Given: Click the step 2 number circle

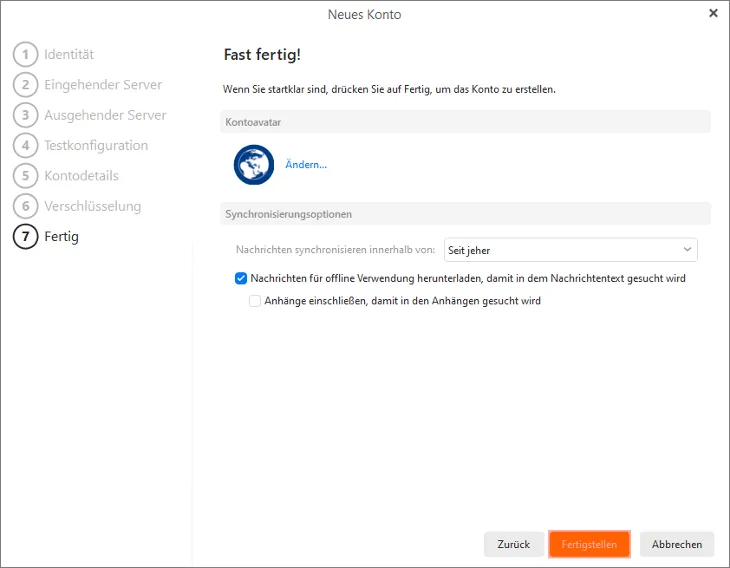Looking at the screenshot, I should coord(26,85).
